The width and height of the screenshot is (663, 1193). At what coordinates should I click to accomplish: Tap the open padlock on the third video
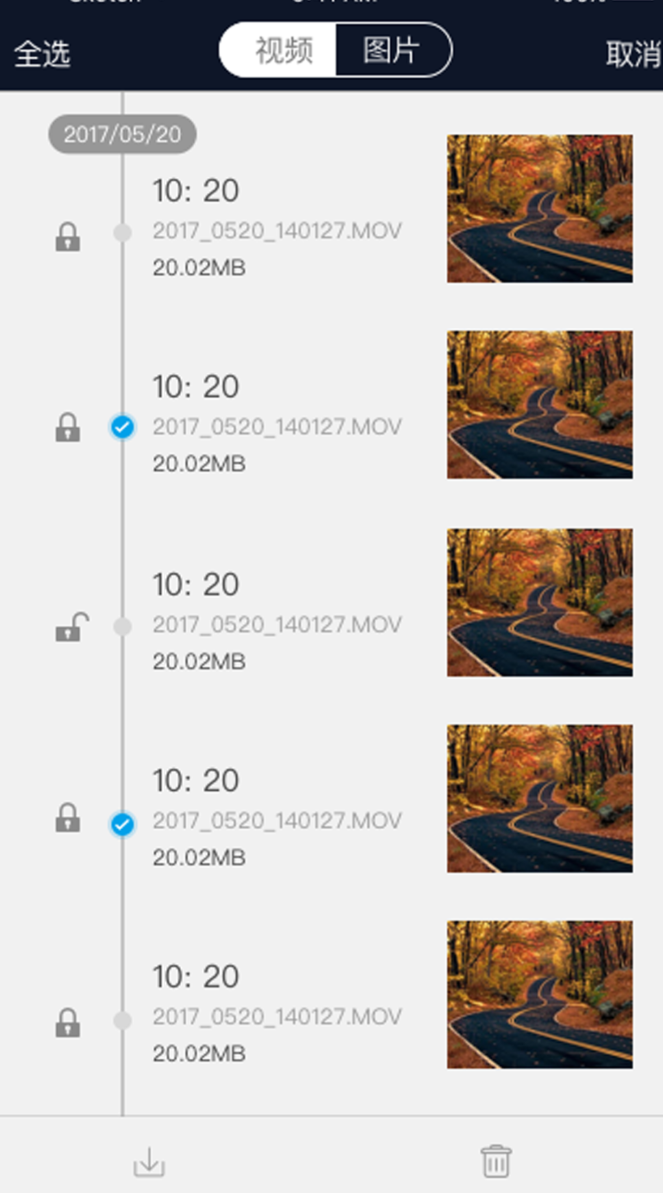pos(68,629)
